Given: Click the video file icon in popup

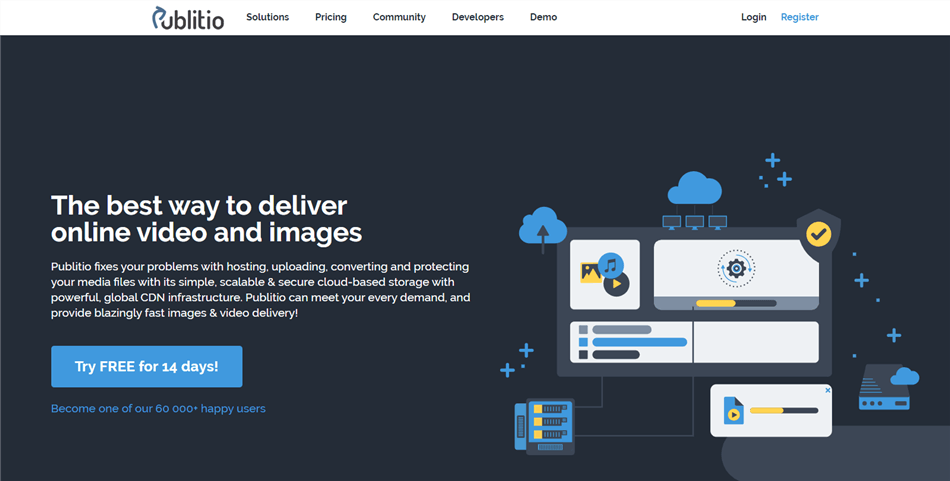Looking at the screenshot, I should [x=734, y=410].
